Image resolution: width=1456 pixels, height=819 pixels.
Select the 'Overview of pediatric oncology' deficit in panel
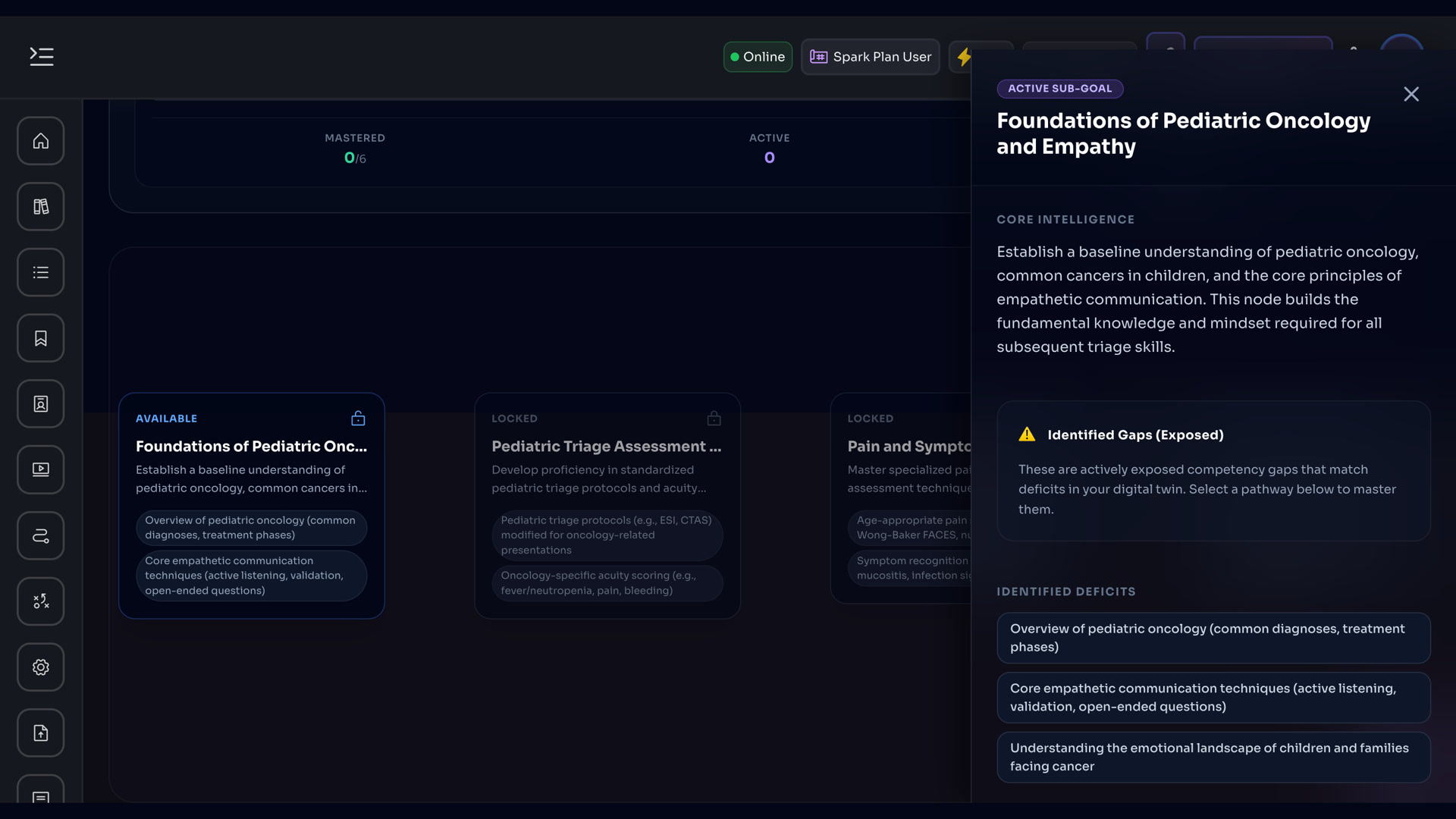1213,638
